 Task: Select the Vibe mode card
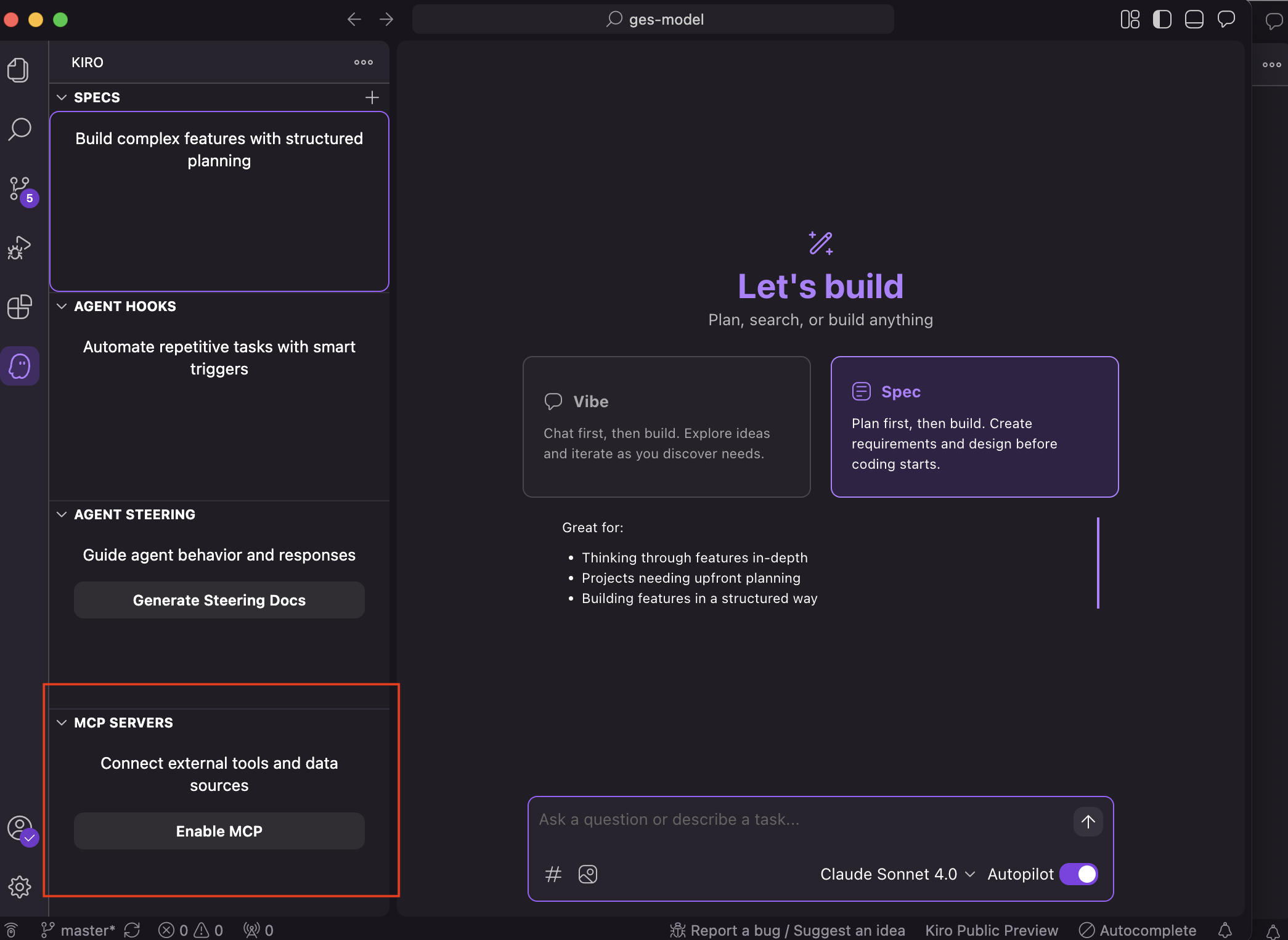[x=666, y=426]
